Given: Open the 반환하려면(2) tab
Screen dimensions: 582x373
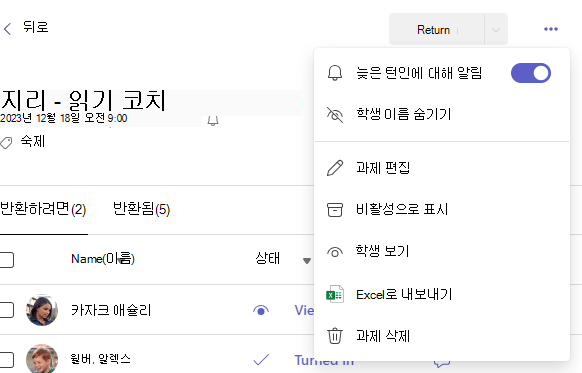Looking at the screenshot, I should (43, 209).
